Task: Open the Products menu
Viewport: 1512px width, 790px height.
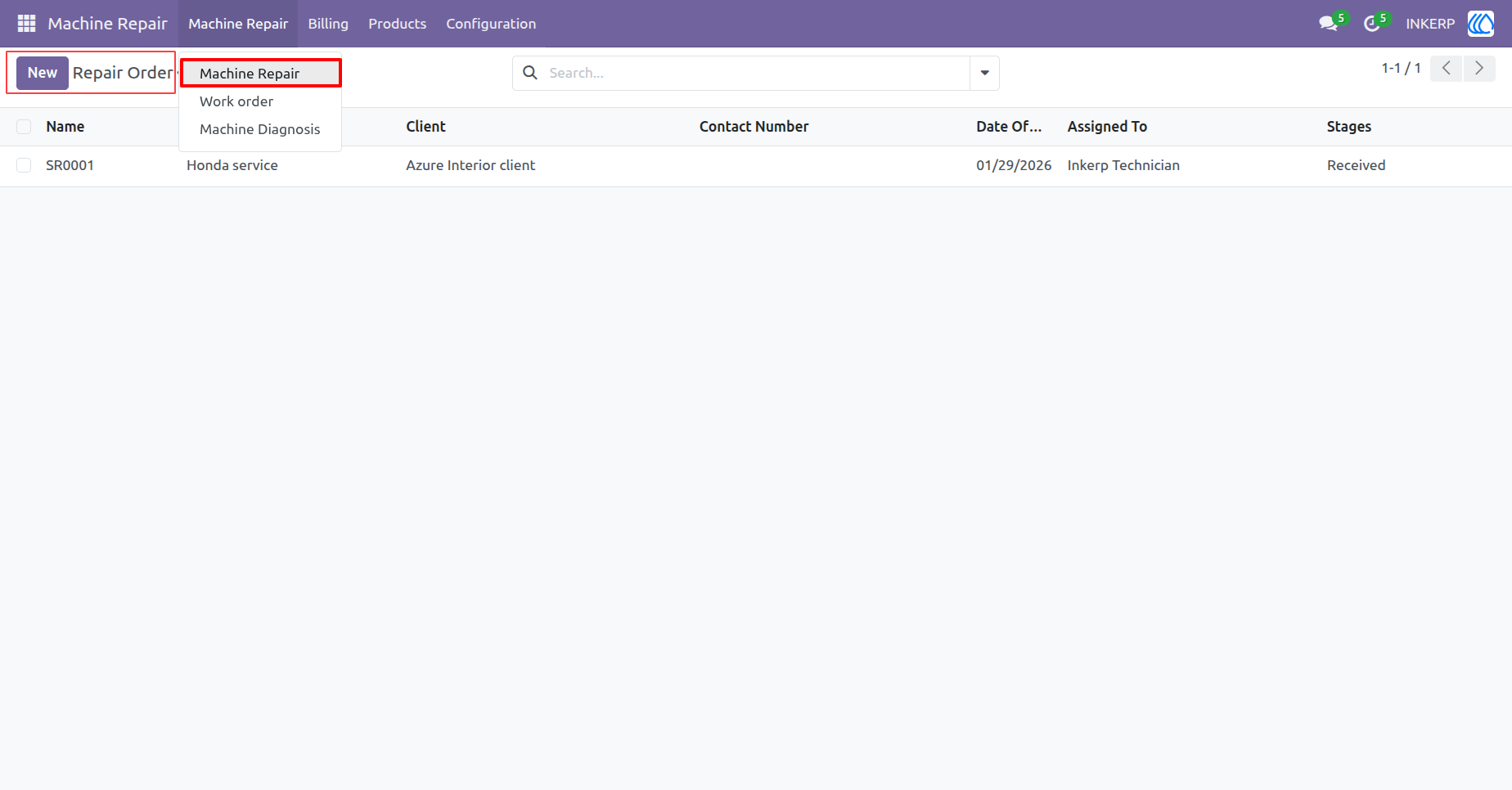Action: click(x=397, y=24)
